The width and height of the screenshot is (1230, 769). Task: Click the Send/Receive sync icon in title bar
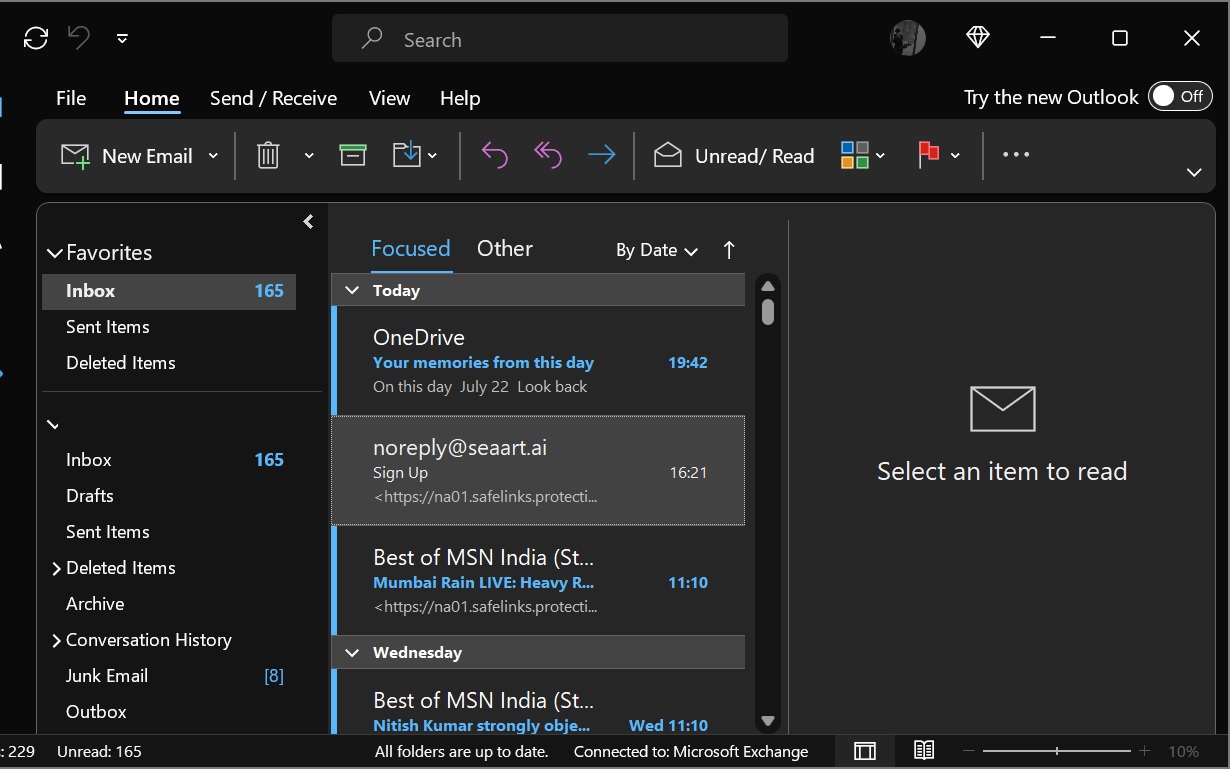point(36,38)
